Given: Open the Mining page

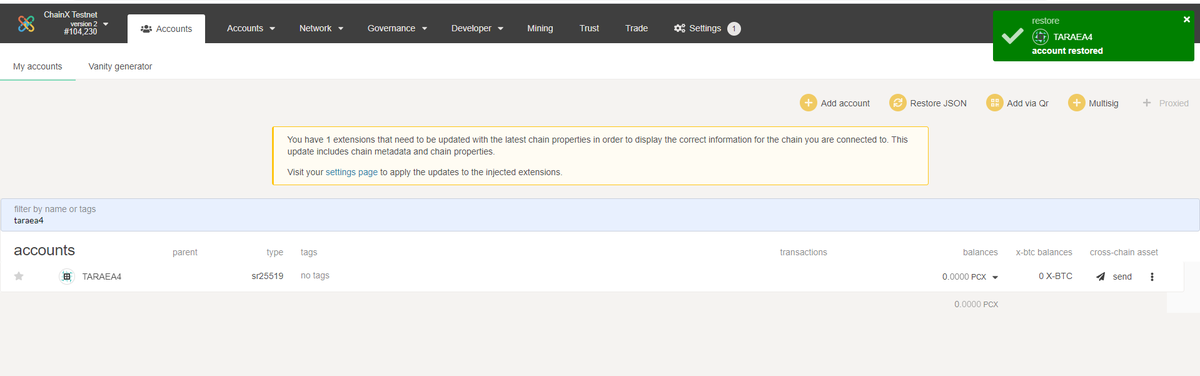Looking at the screenshot, I should click(x=540, y=28).
